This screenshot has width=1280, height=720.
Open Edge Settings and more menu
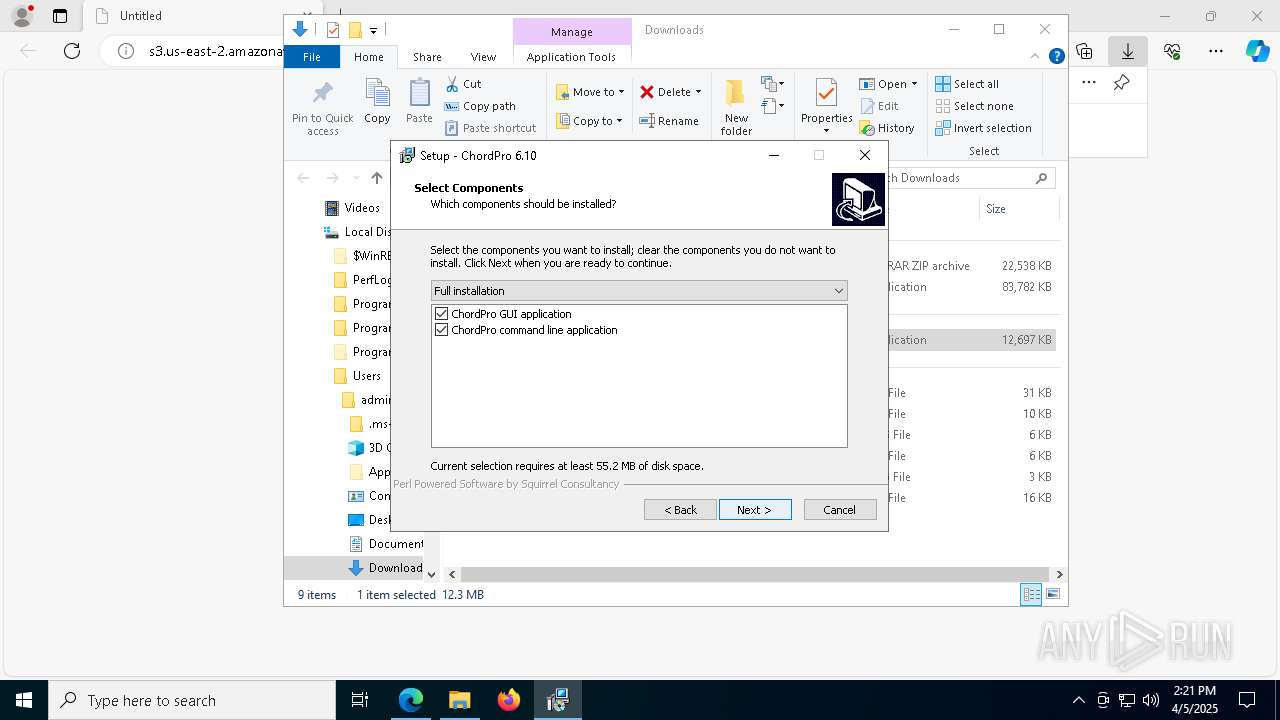coord(1216,51)
